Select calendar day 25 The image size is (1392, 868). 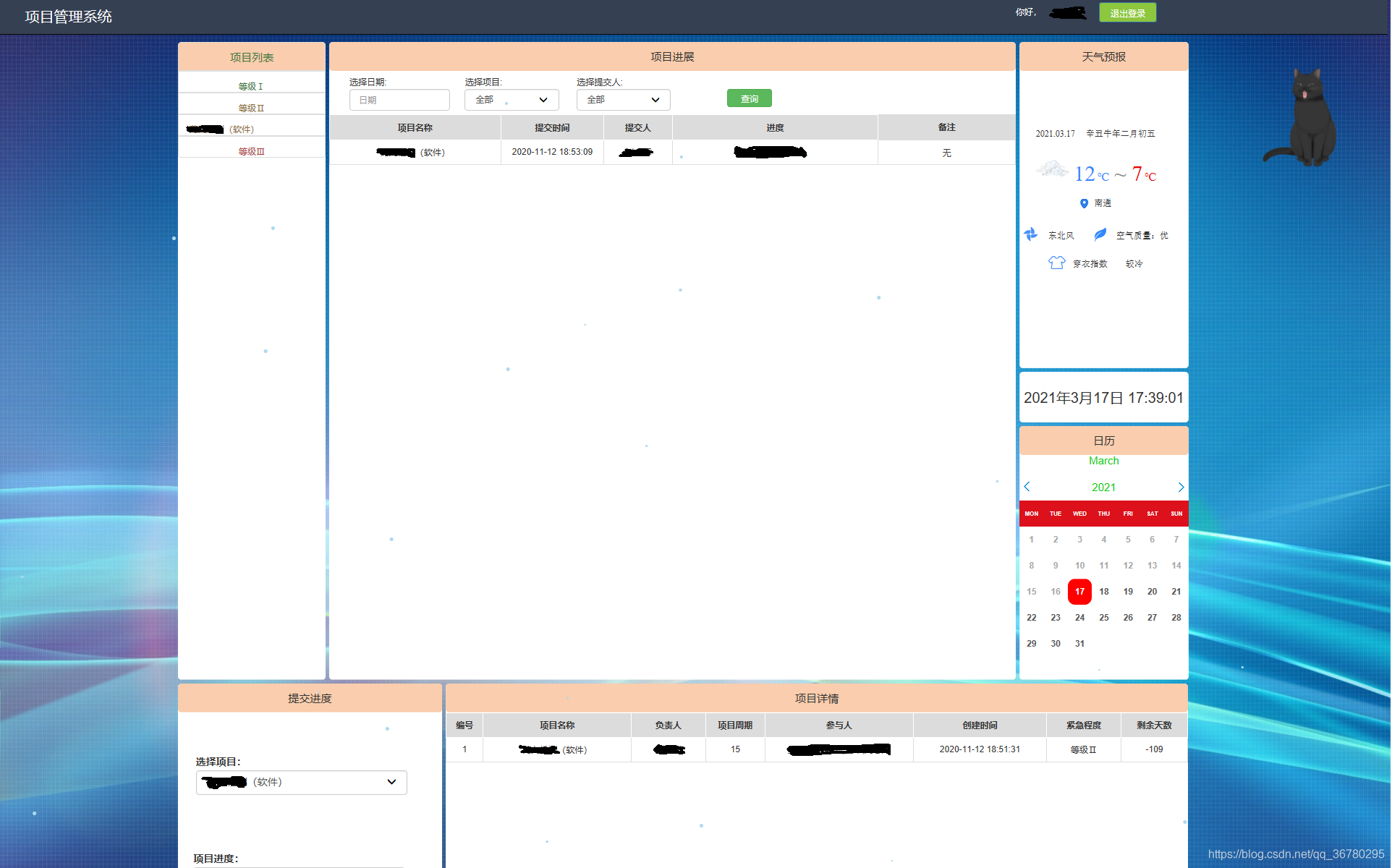[x=1104, y=618]
